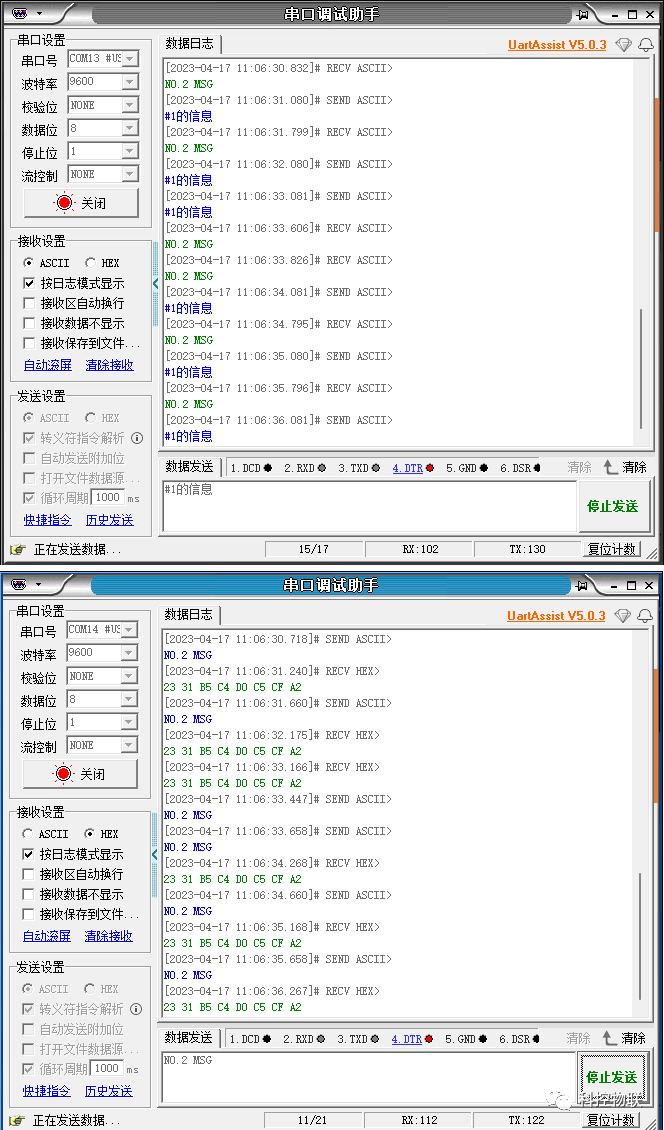
Task: Click 关闭 to close port COM13
Action: pos(81,203)
